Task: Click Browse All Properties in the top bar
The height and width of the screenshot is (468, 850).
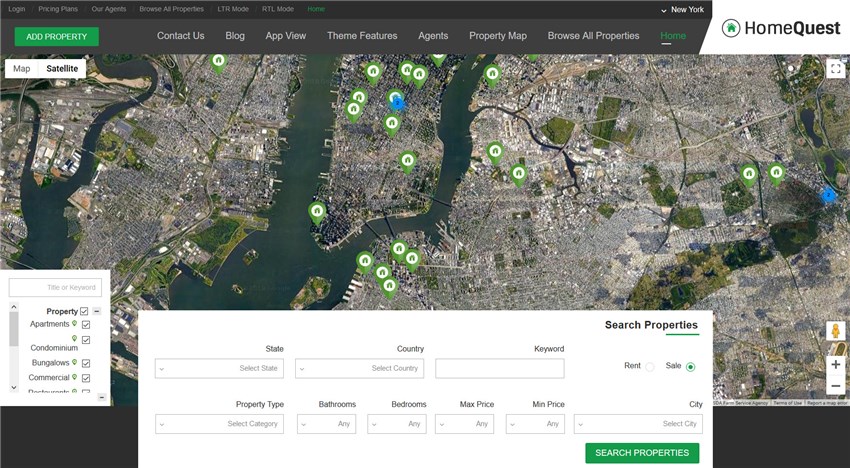Action: [171, 9]
